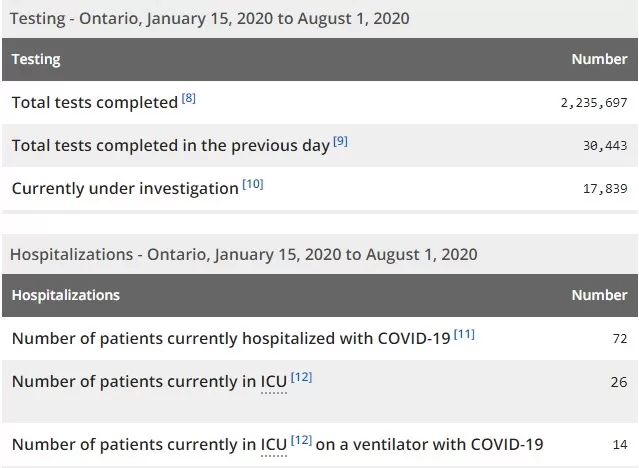Click the Testing - Ontario table caption
639x468 pixels.
[x=209, y=19]
